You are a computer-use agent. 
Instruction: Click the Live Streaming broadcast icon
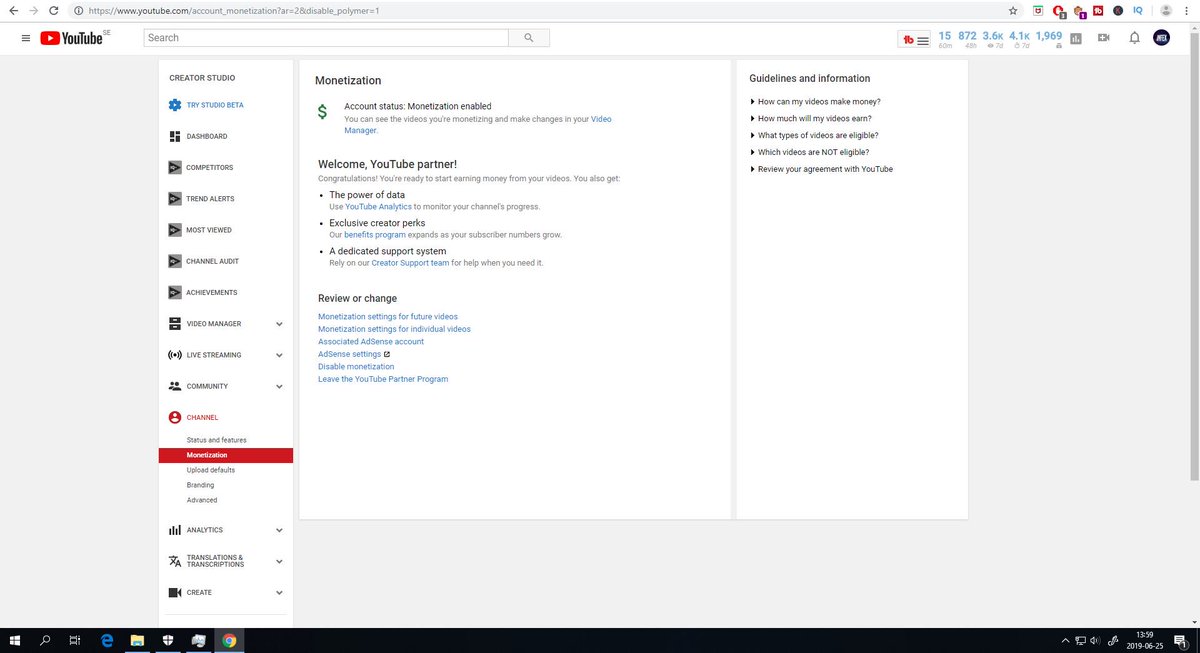(x=175, y=355)
